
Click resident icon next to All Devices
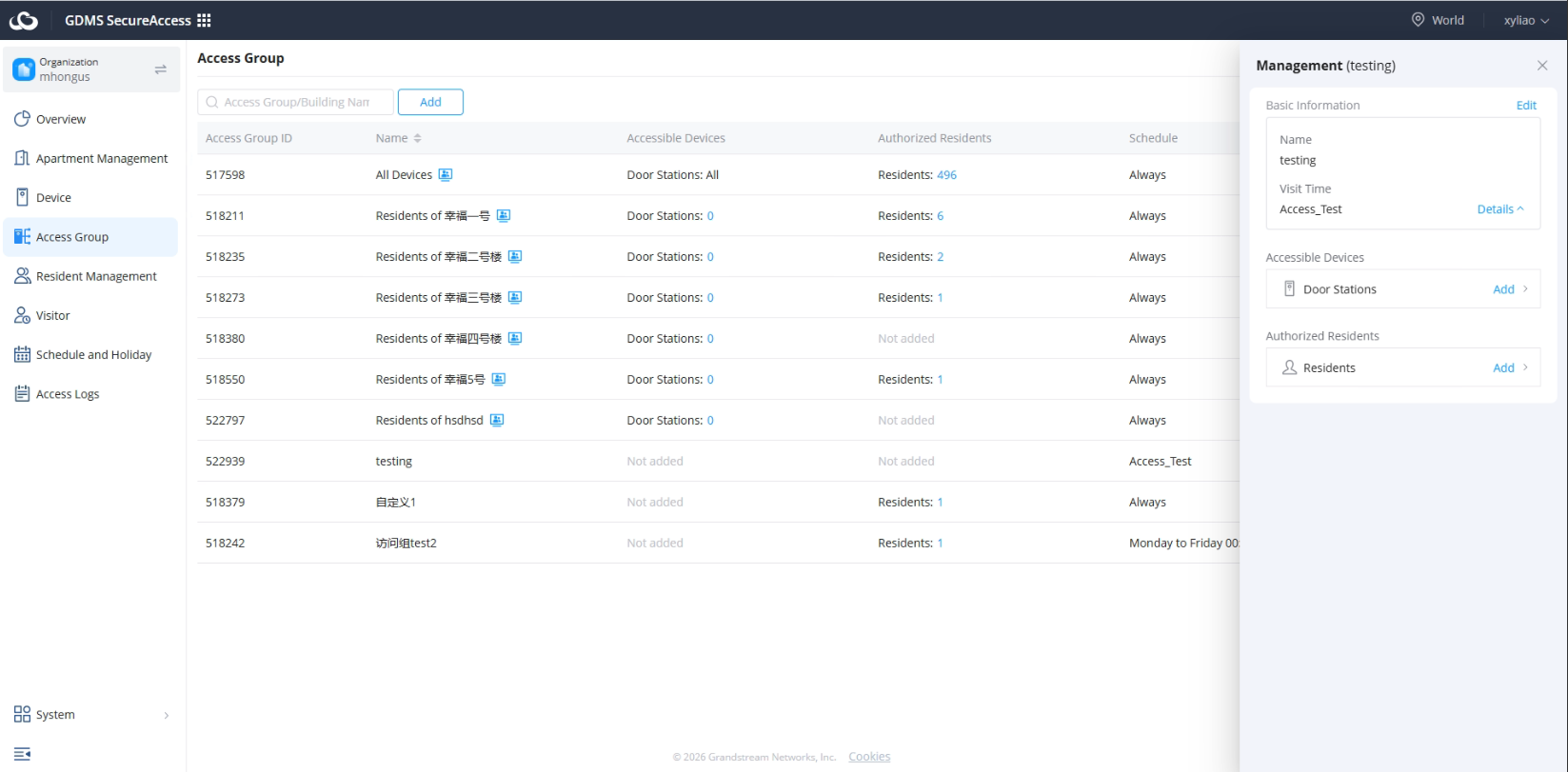point(445,175)
